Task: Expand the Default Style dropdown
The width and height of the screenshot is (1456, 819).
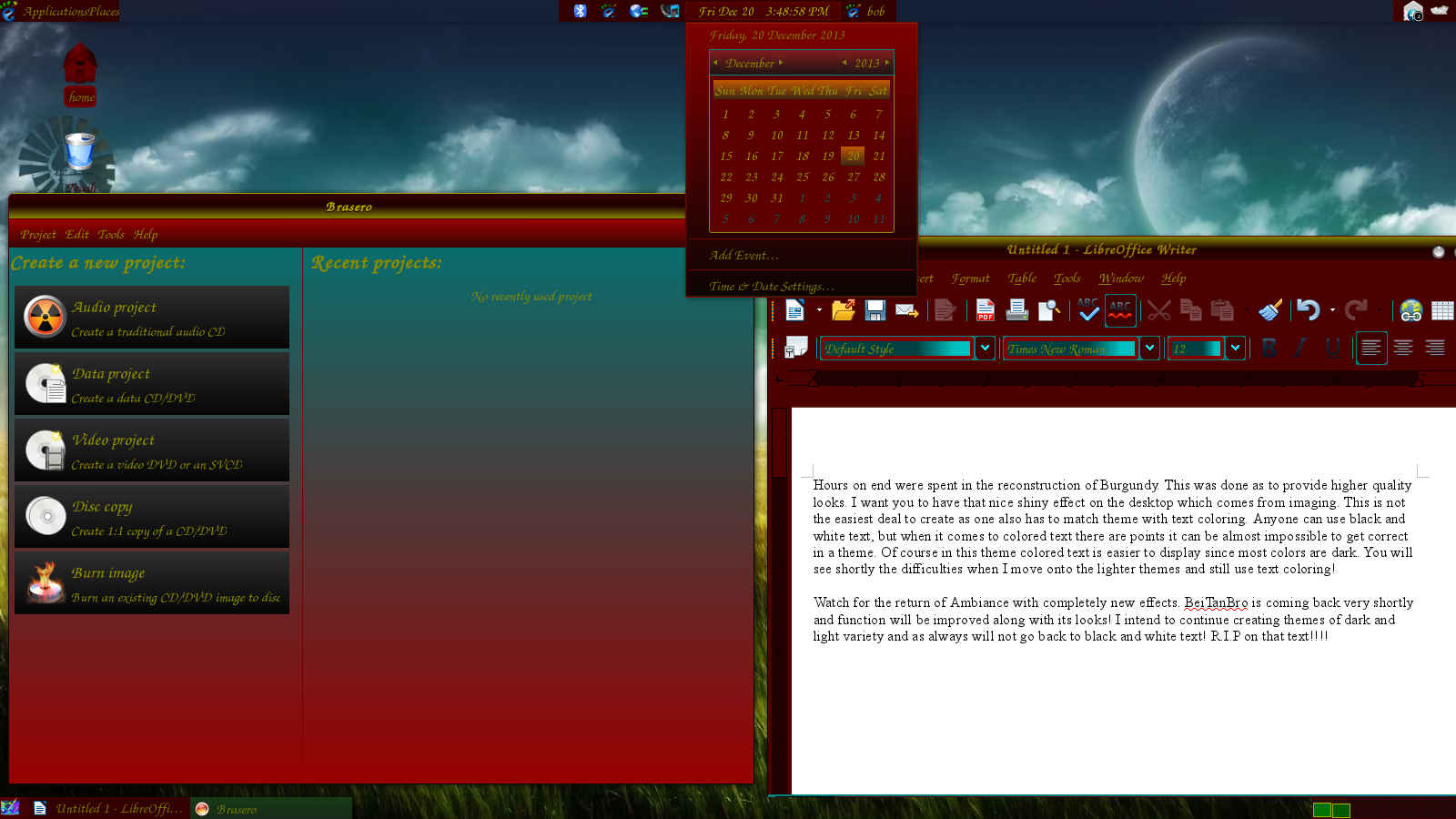Action: point(985,348)
